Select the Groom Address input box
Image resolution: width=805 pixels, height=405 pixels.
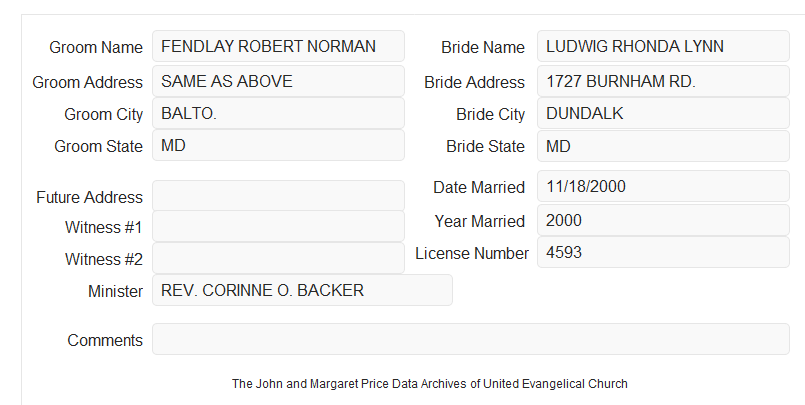[x=278, y=81]
